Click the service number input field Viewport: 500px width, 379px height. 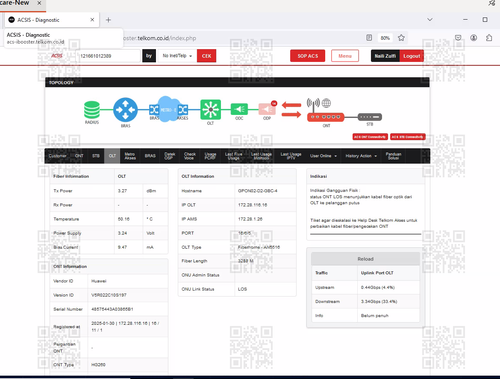[109, 56]
